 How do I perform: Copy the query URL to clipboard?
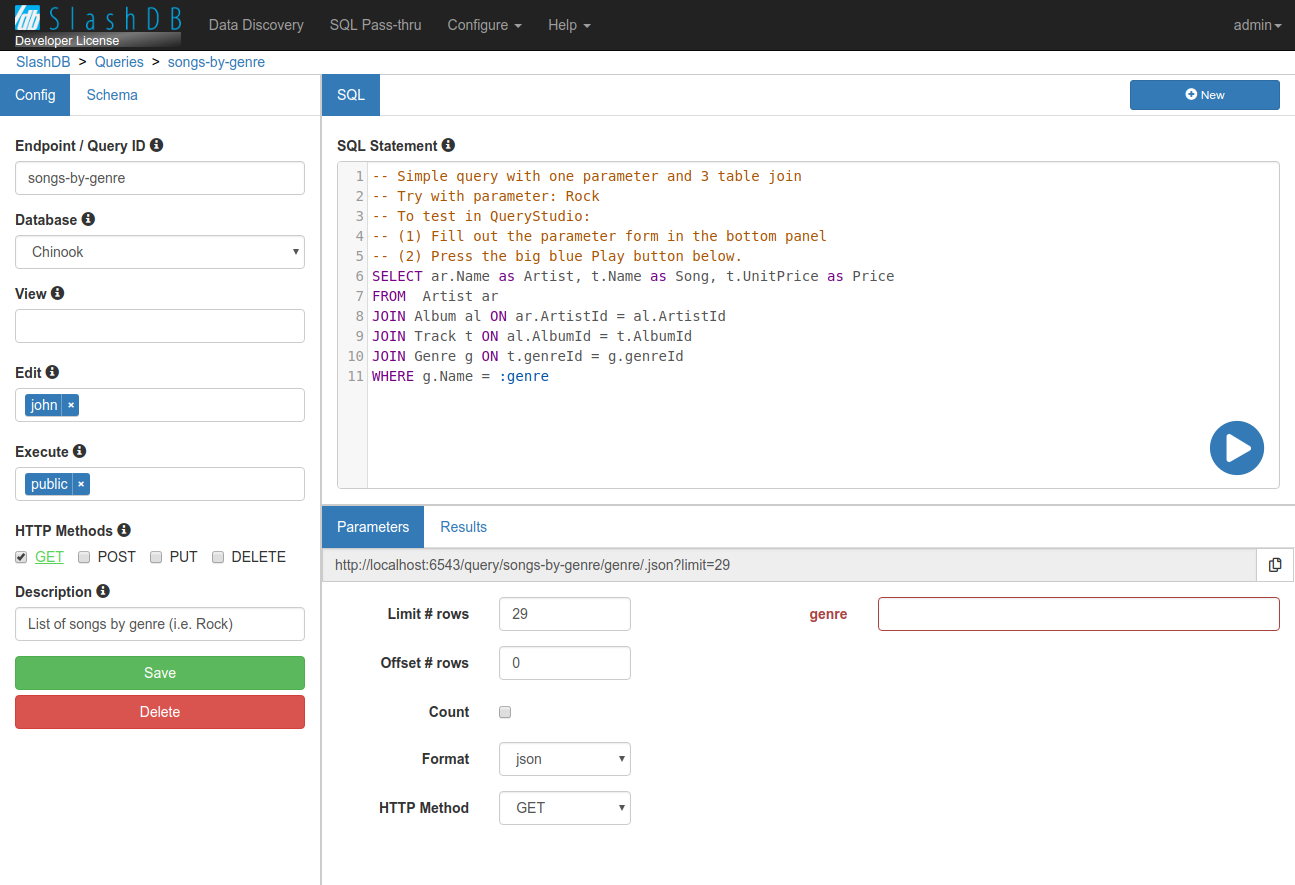tap(1275, 565)
